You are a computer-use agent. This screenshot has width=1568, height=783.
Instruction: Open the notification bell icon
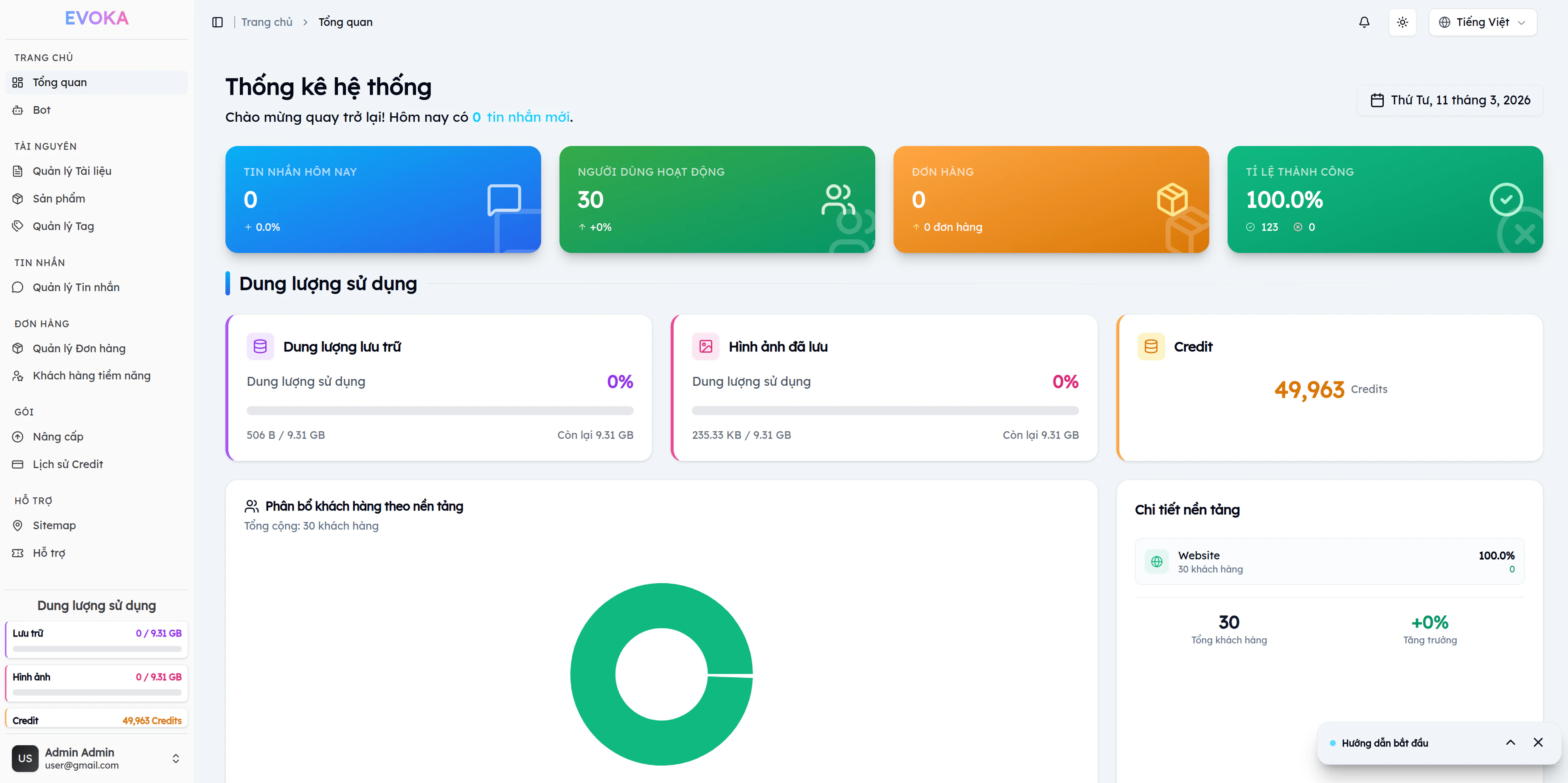click(1365, 22)
